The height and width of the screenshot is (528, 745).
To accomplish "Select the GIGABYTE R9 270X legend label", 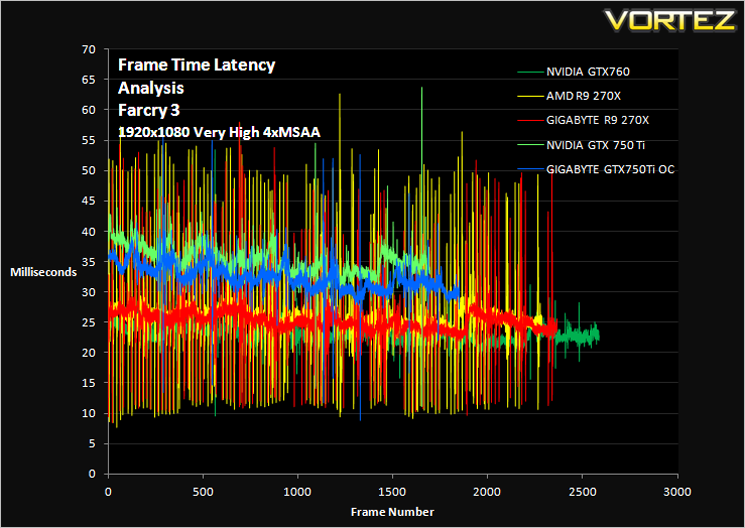I will click(597, 121).
